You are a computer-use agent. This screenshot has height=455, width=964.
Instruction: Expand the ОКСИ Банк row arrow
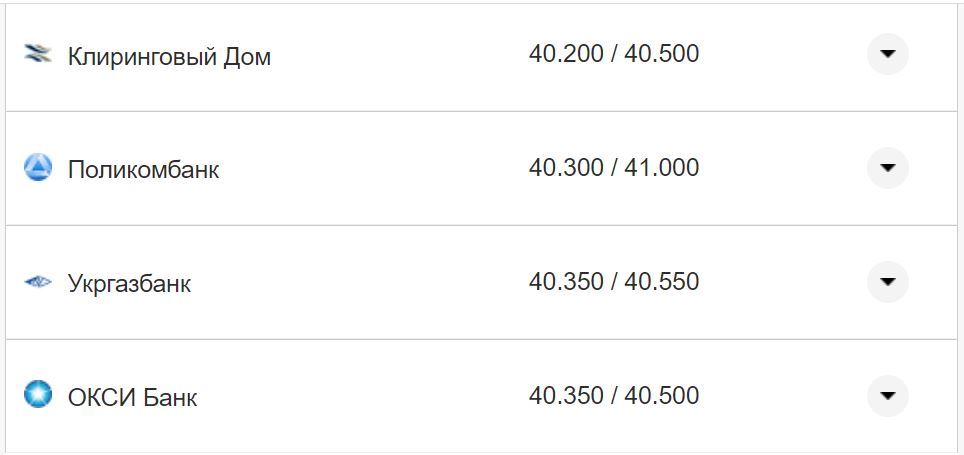click(887, 396)
